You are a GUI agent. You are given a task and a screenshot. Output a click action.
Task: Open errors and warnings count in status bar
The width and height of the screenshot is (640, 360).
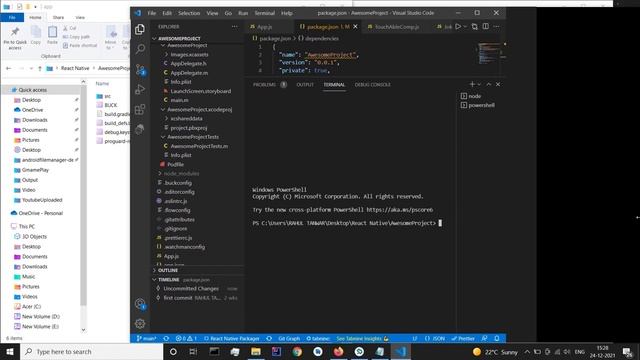click(186, 338)
